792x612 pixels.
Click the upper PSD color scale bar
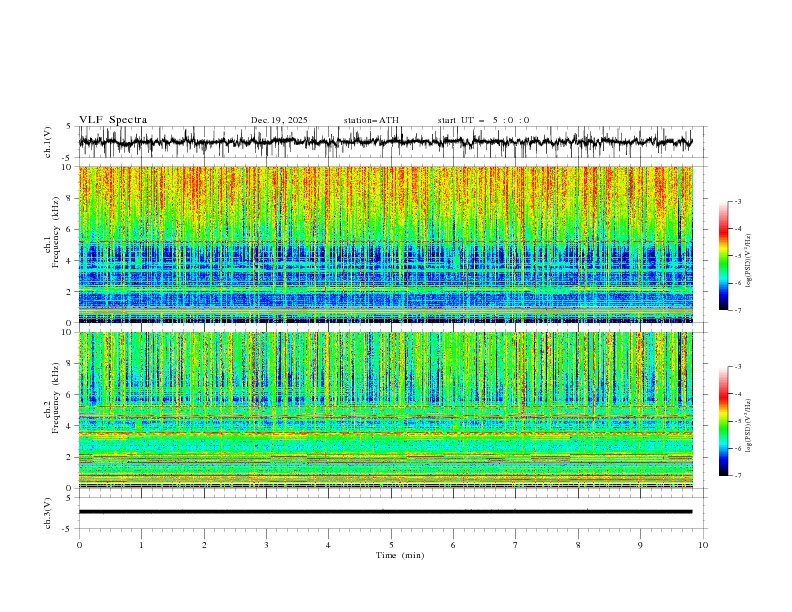coord(723,256)
